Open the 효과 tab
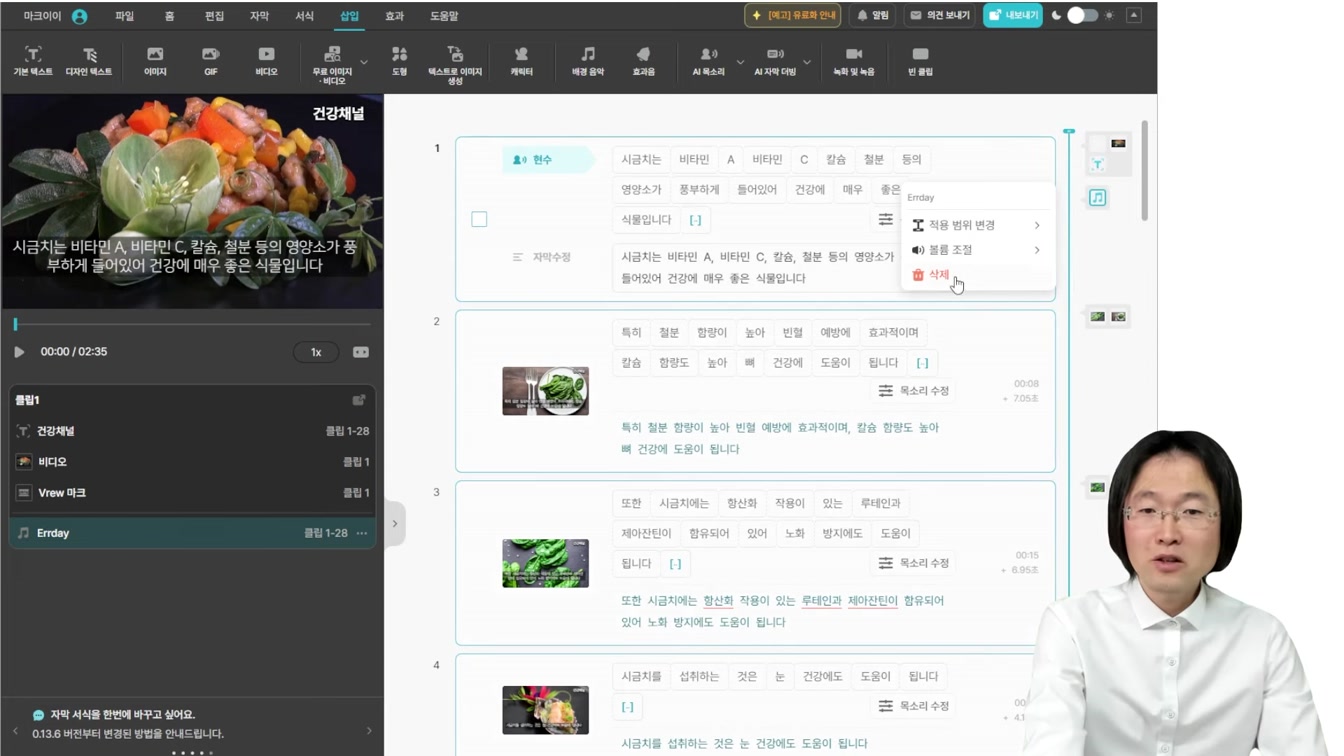Viewport: 1344px width, 756px height. click(x=394, y=16)
